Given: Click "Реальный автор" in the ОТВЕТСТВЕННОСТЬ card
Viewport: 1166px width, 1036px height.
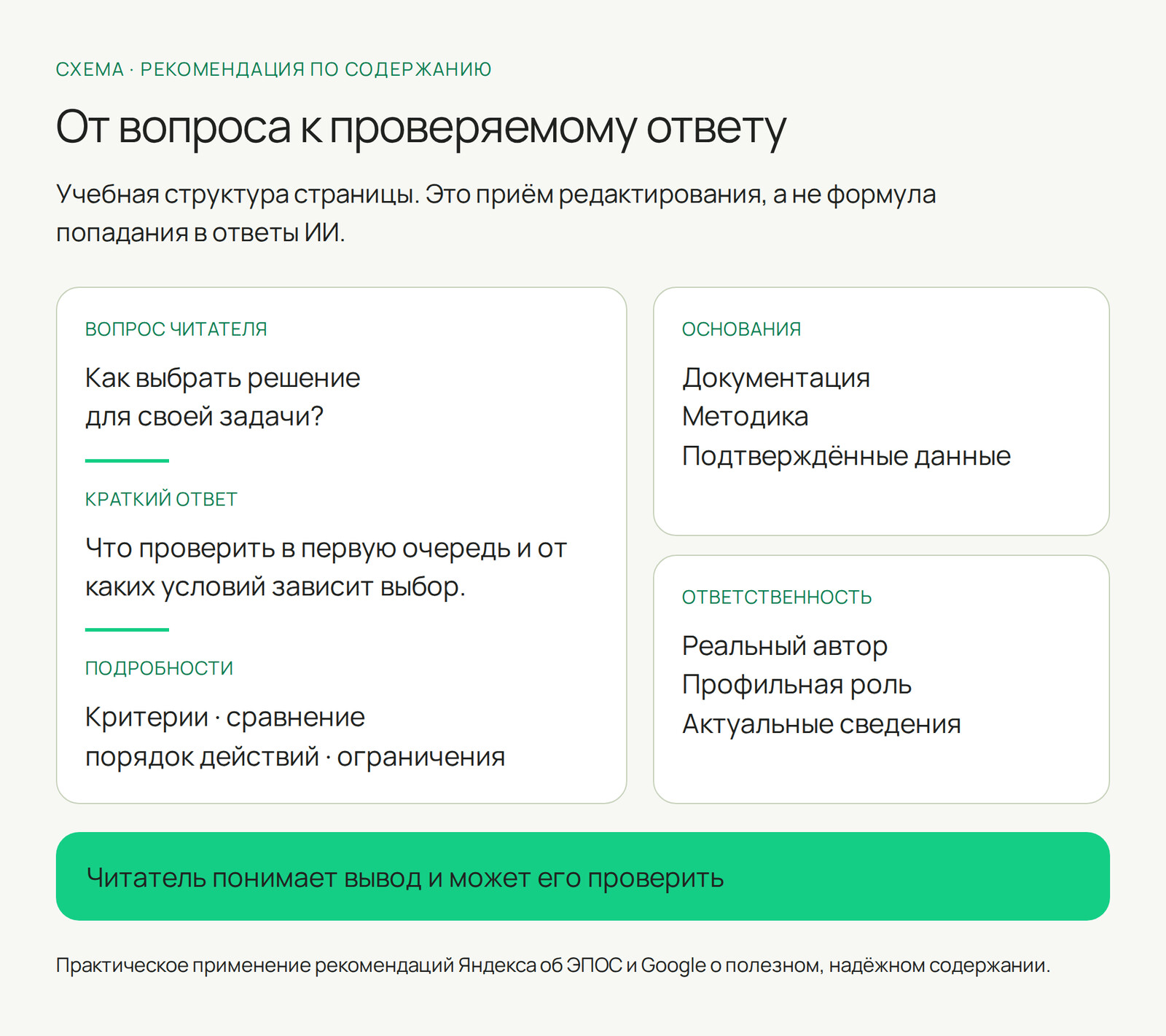Looking at the screenshot, I should click(785, 646).
